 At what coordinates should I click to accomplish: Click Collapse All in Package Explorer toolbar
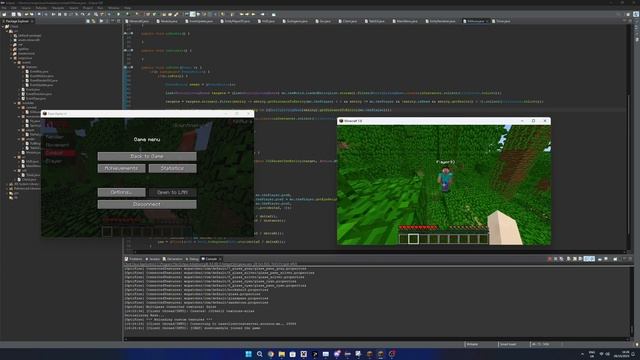88,21
